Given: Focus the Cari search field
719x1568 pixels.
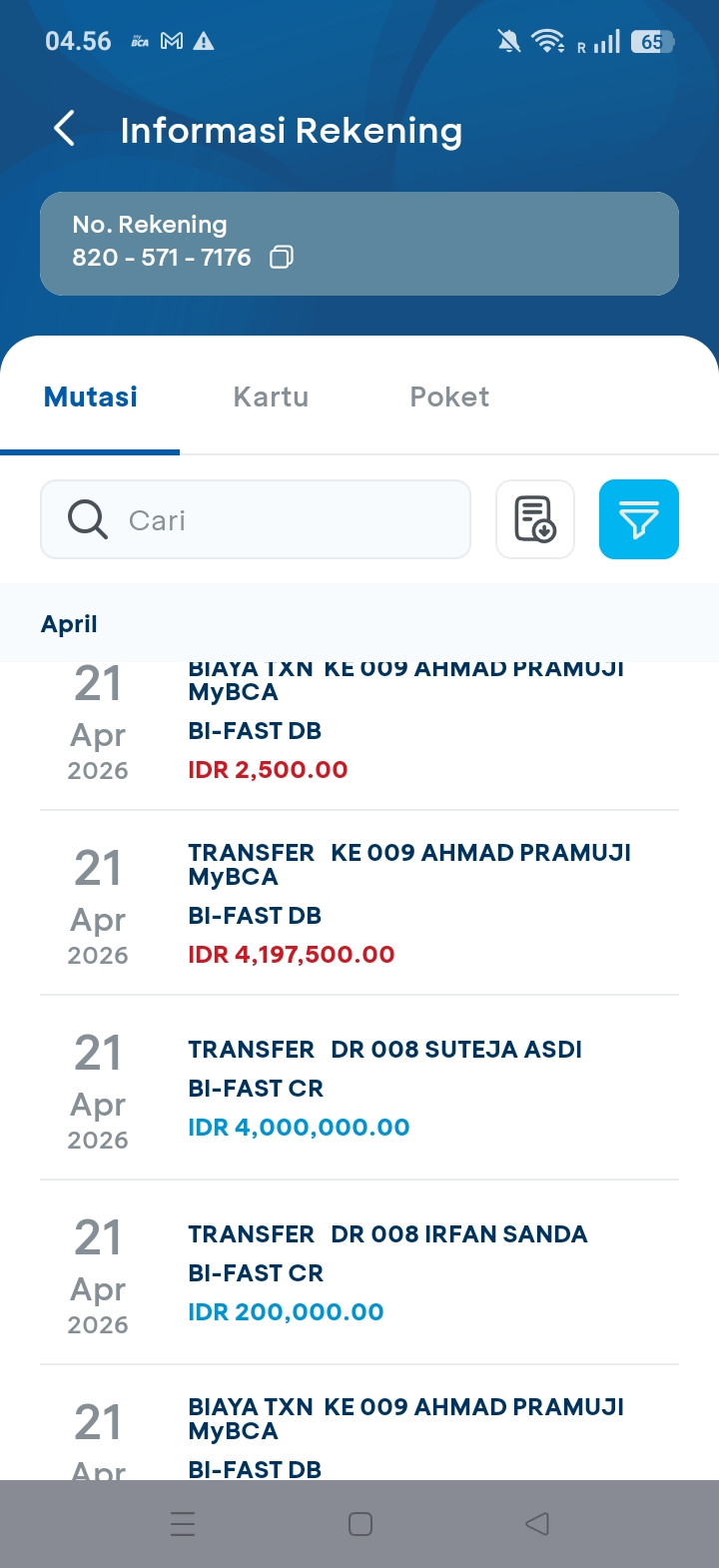Looking at the screenshot, I should (x=290, y=519).
